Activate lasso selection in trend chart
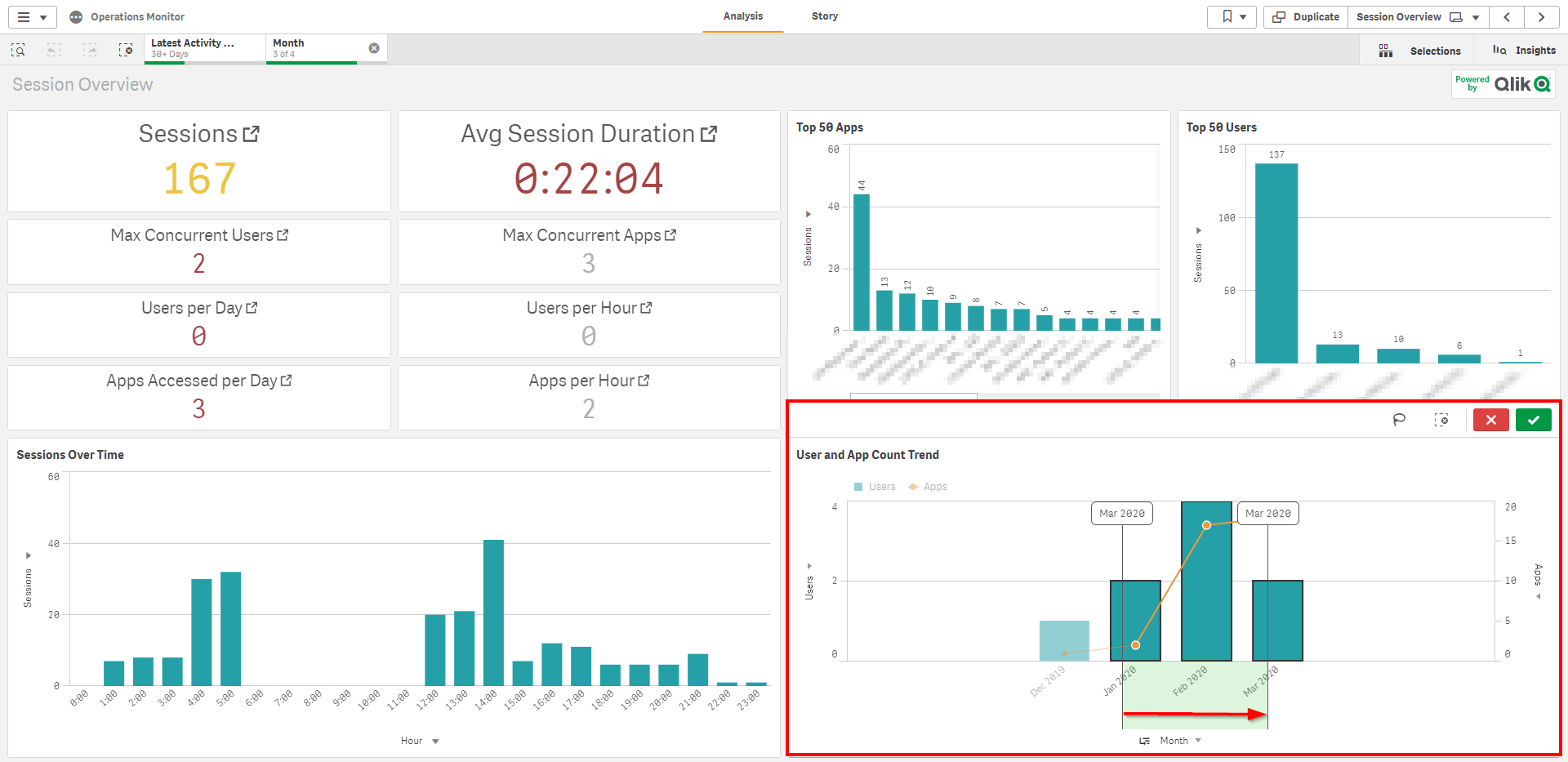This screenshot has height=762, width=1568. pos(1399,420)
